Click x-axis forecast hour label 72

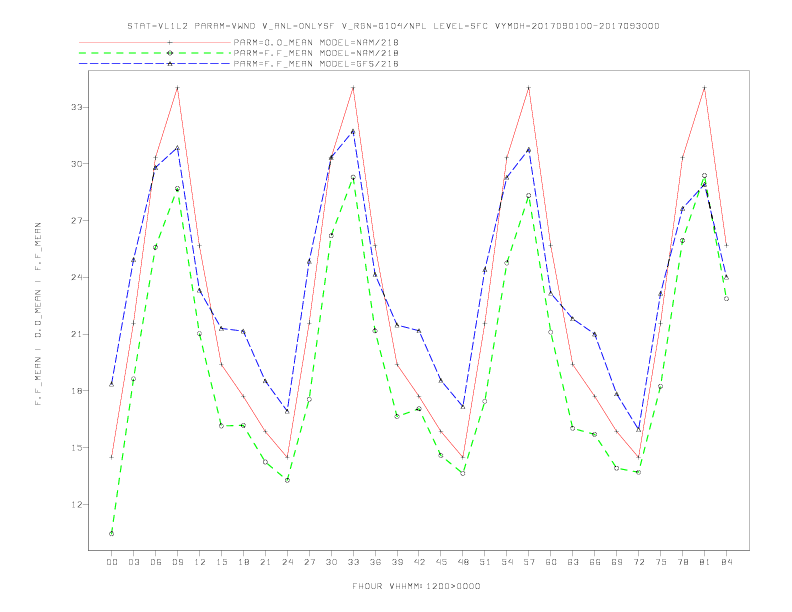(638, 562)
